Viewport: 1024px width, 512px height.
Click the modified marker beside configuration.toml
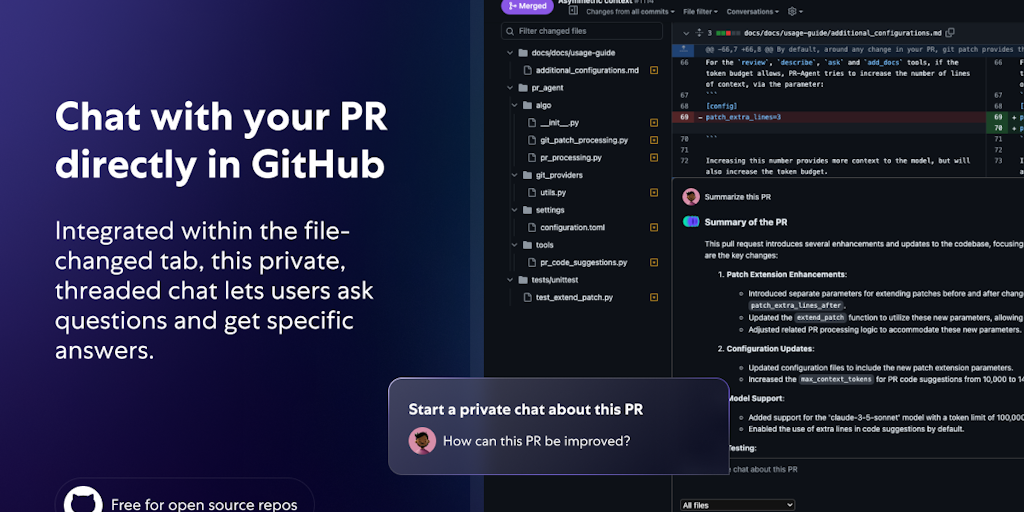point(654,227)
